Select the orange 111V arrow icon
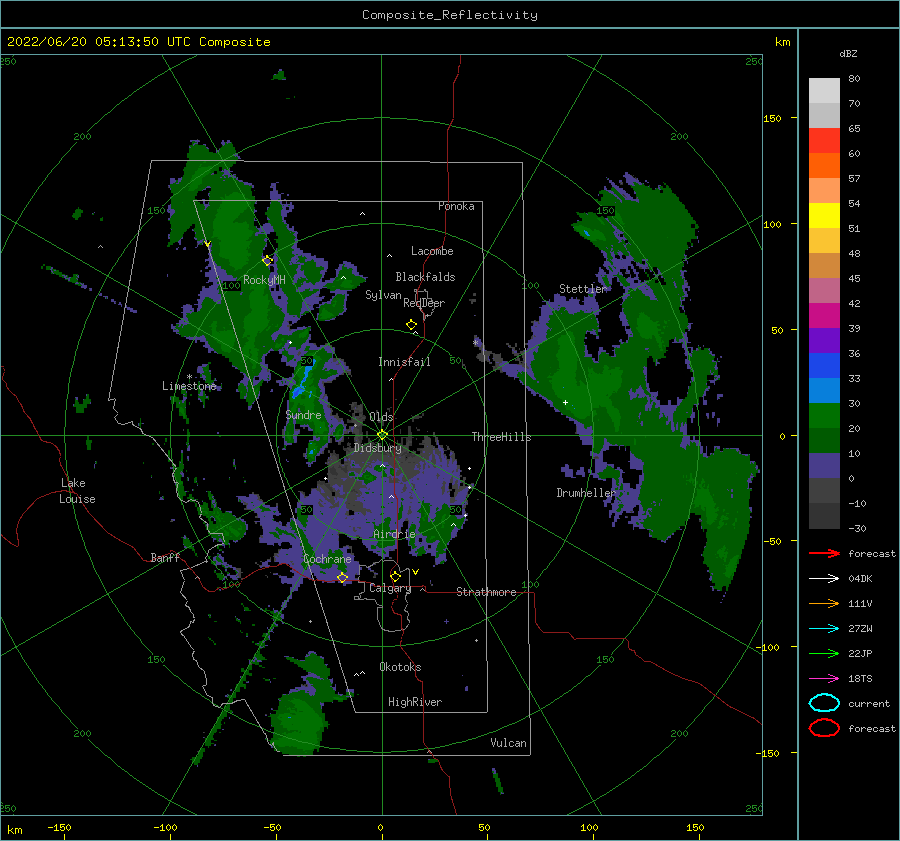 coord(824,603)
